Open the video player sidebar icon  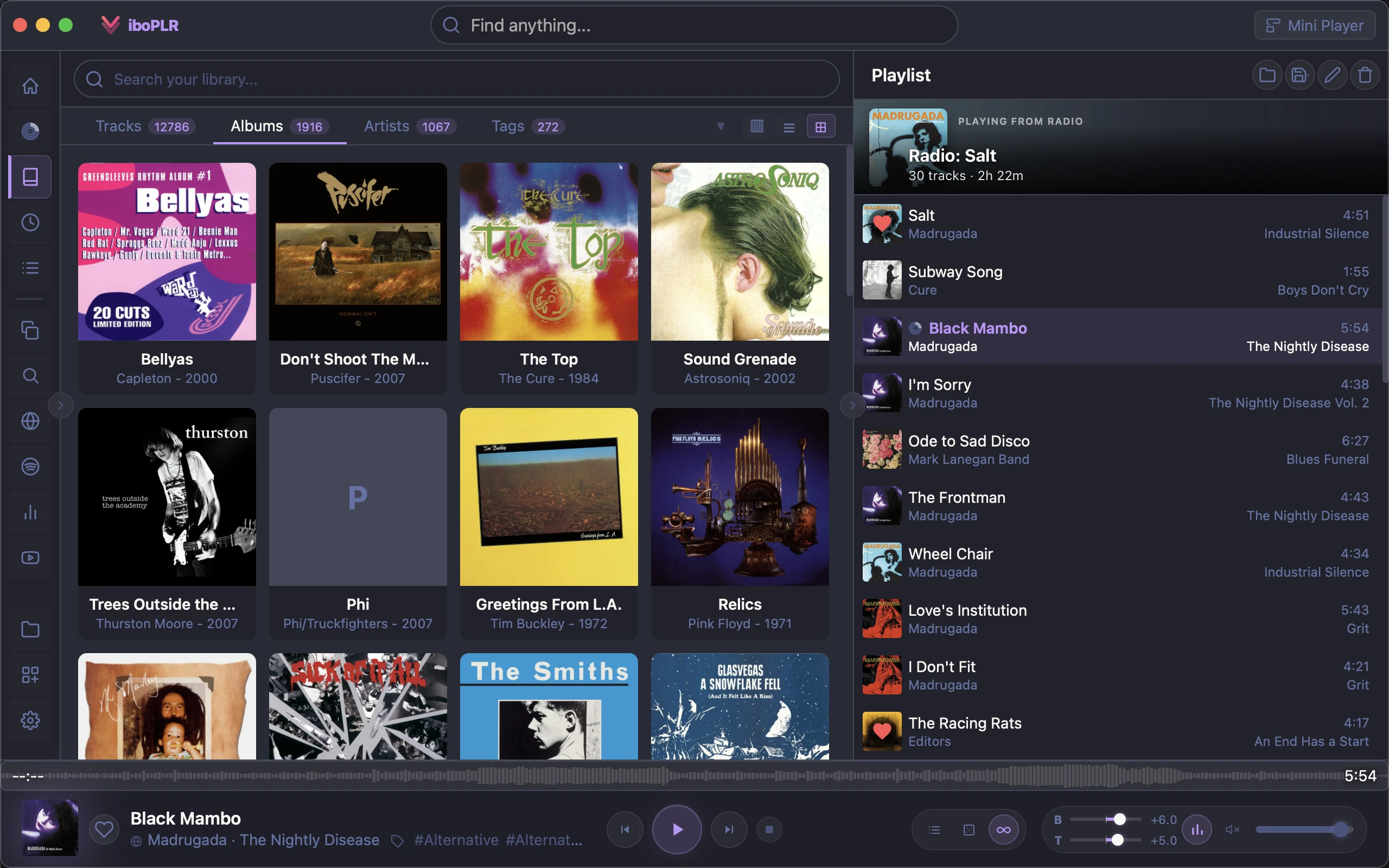pos(30,558)
